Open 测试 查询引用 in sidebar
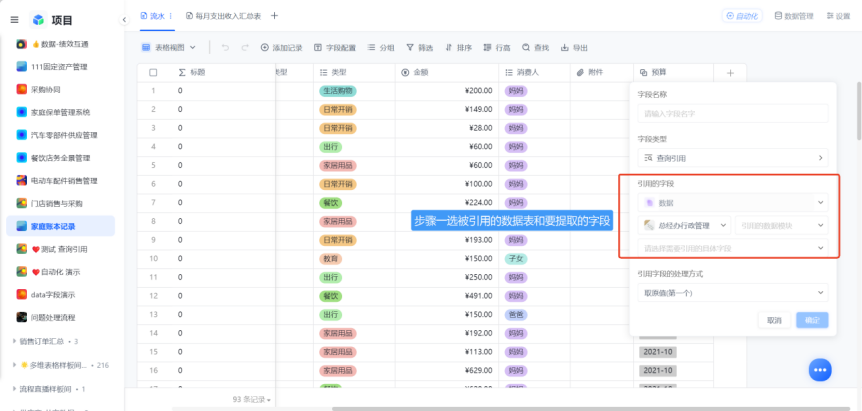 60,249
